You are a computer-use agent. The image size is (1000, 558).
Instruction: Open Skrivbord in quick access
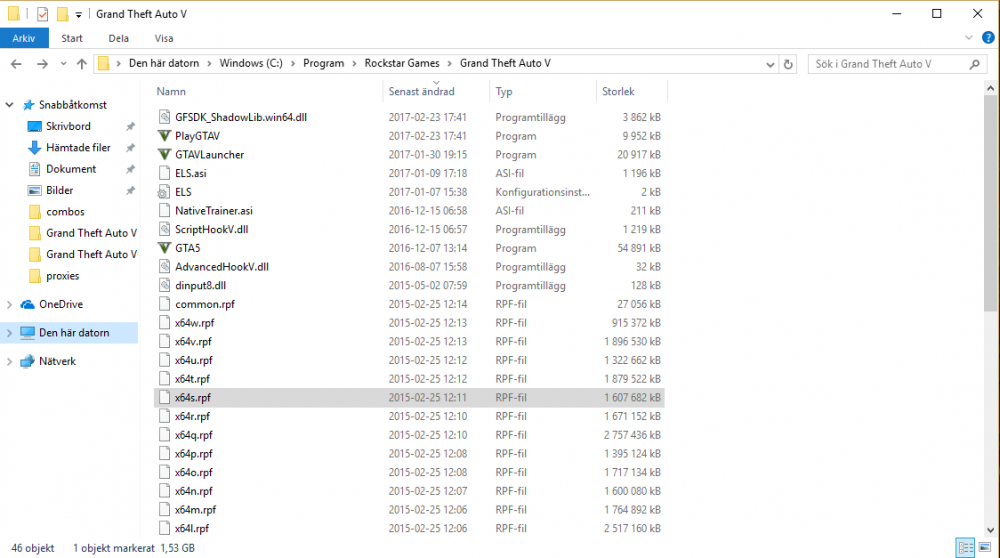click(x=68, y=126)
